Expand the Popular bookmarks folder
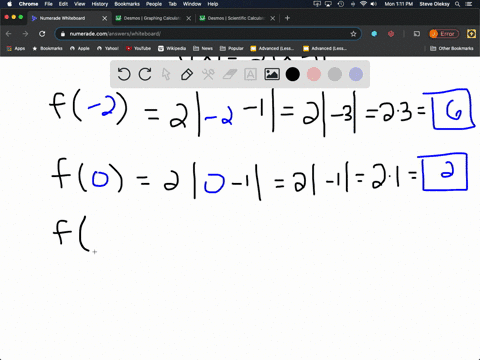The height and width of the screenshot is (360, 480). 232,48
